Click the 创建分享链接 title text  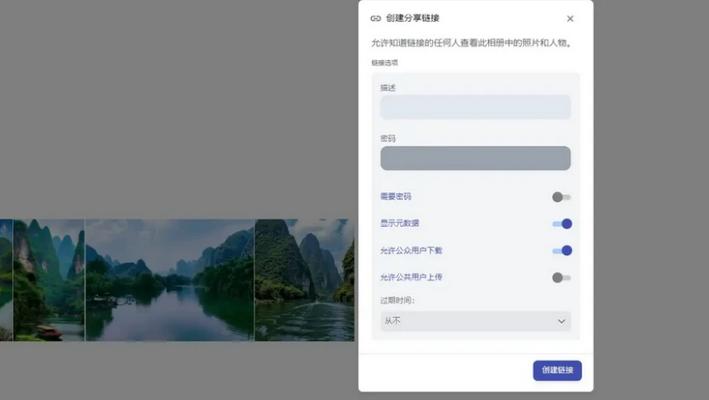click(412, 18)
